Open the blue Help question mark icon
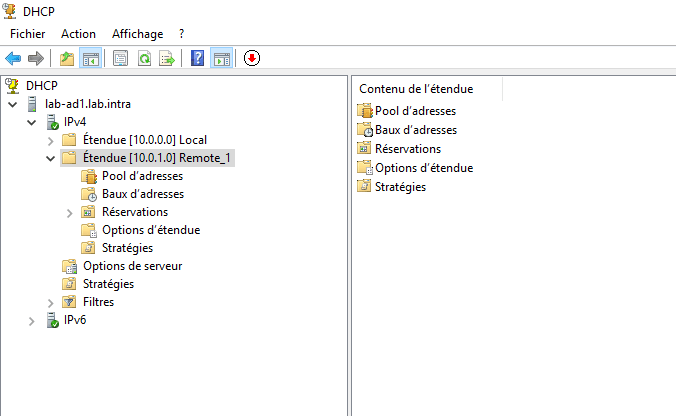Viewport: 676px width, 416px height. tap(197, 58)
